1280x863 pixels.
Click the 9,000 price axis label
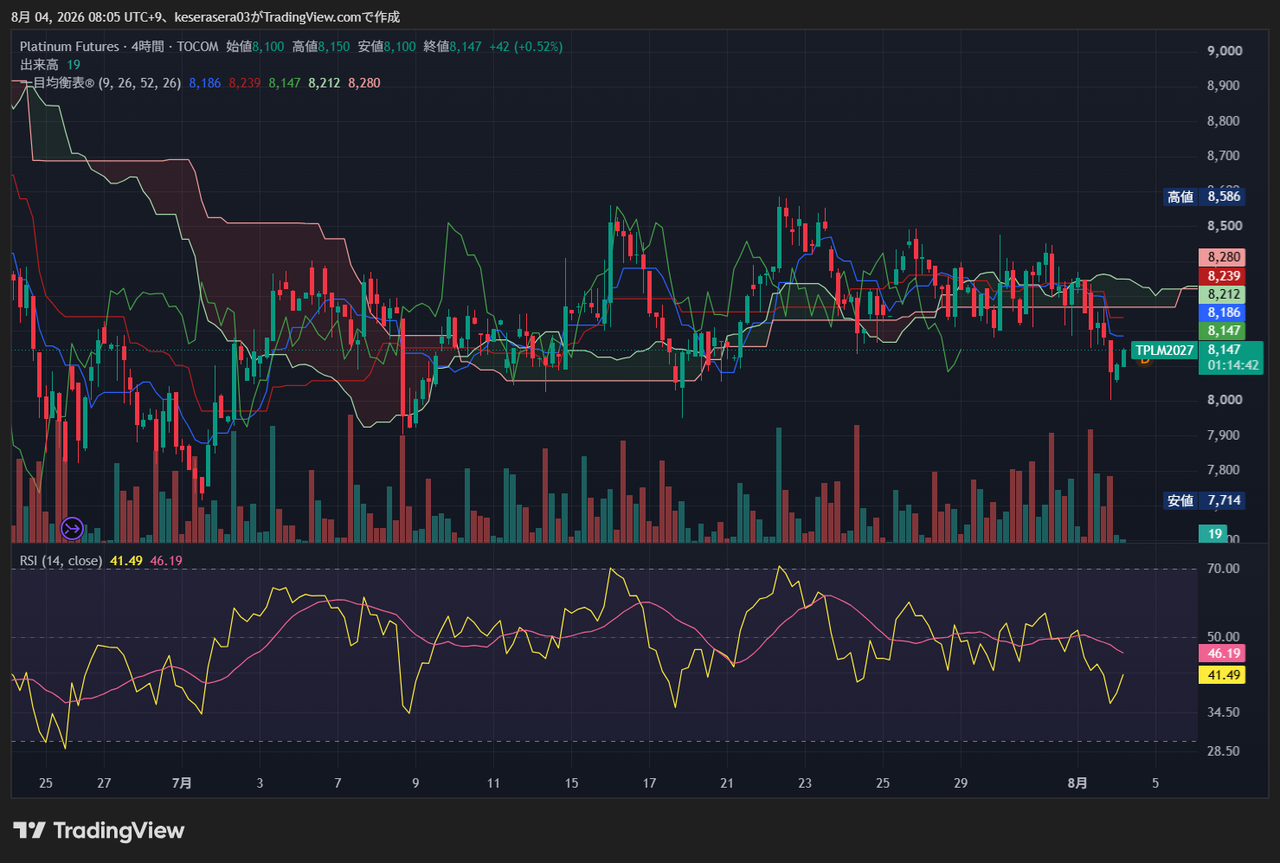(1225, 51)
